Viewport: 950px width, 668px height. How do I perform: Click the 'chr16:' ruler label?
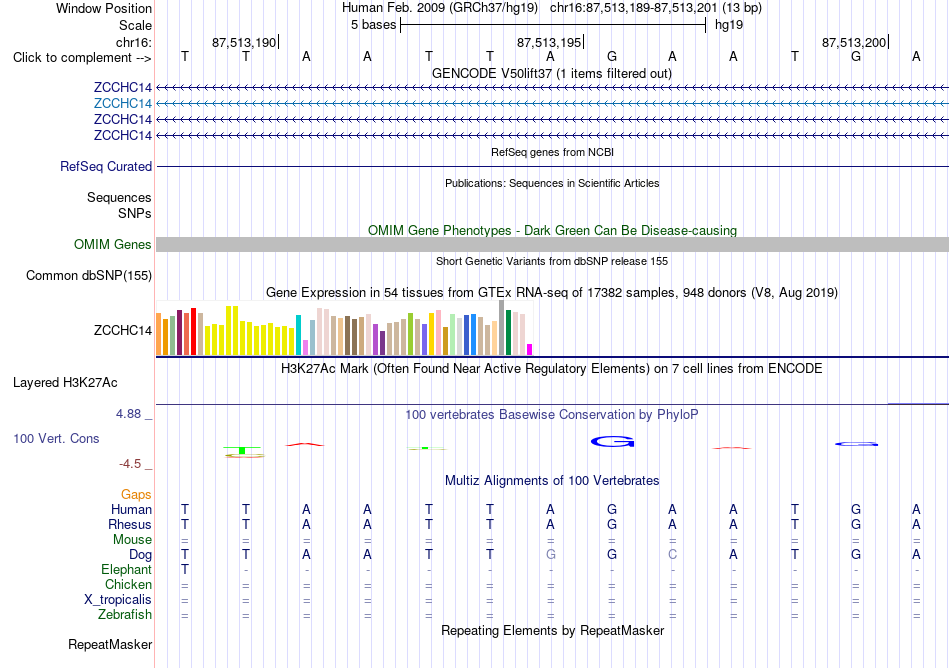click(134, 42)
